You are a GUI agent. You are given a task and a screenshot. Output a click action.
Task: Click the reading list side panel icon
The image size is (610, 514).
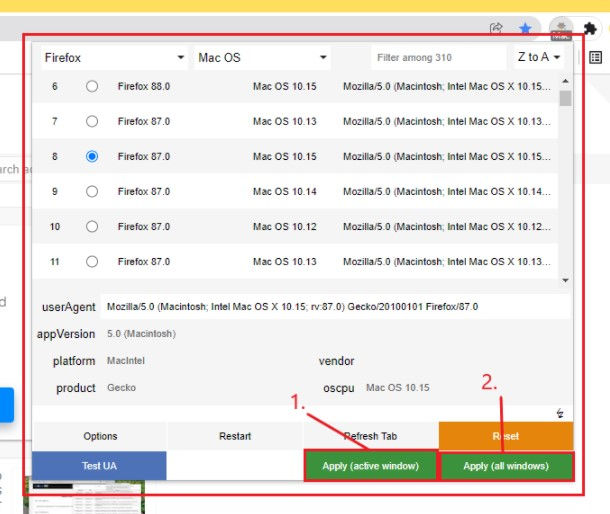click(x=596, y=58)
